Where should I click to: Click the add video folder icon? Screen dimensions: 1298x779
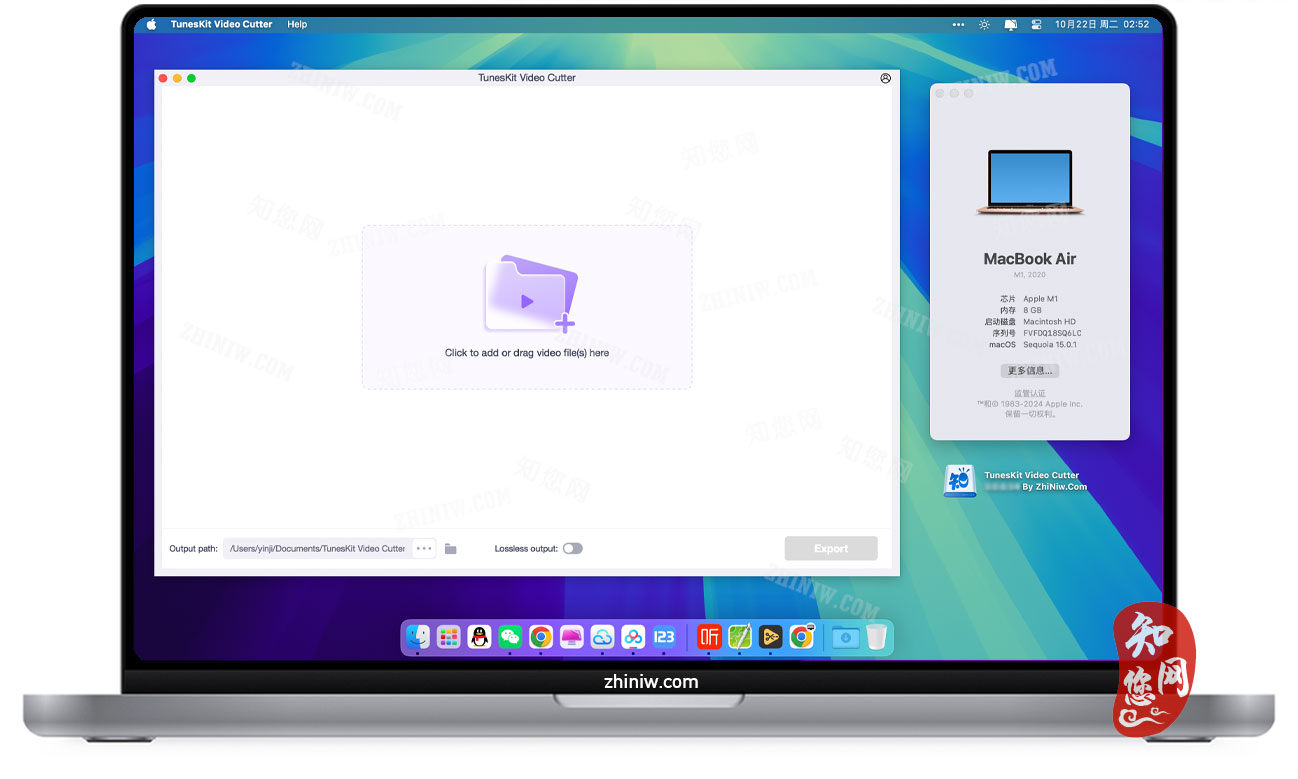click(531, 294)
